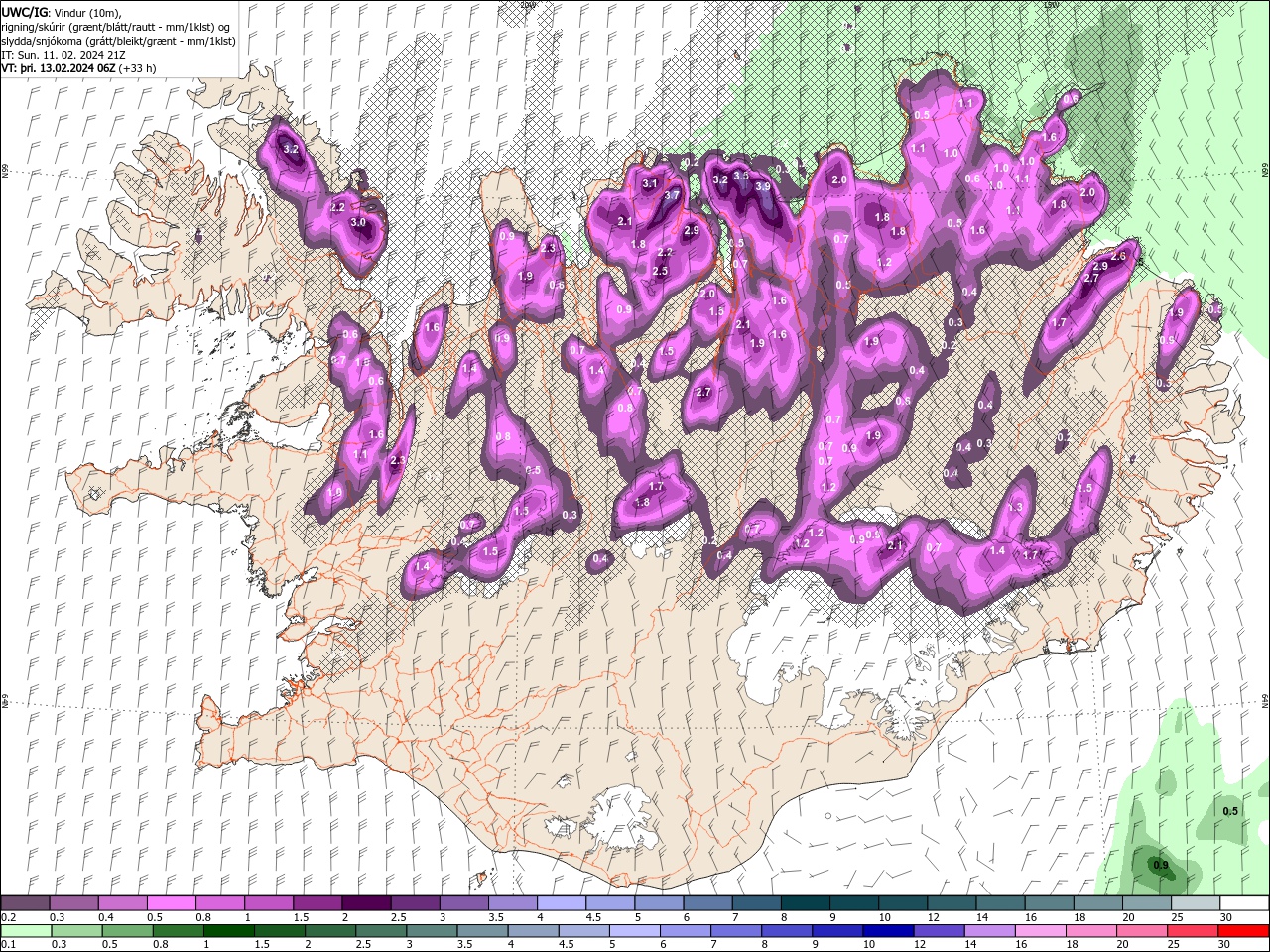Click the bright pink 0.5 snow legend swatch
This screenshot has width=1270, height=952.
[171, 903]
